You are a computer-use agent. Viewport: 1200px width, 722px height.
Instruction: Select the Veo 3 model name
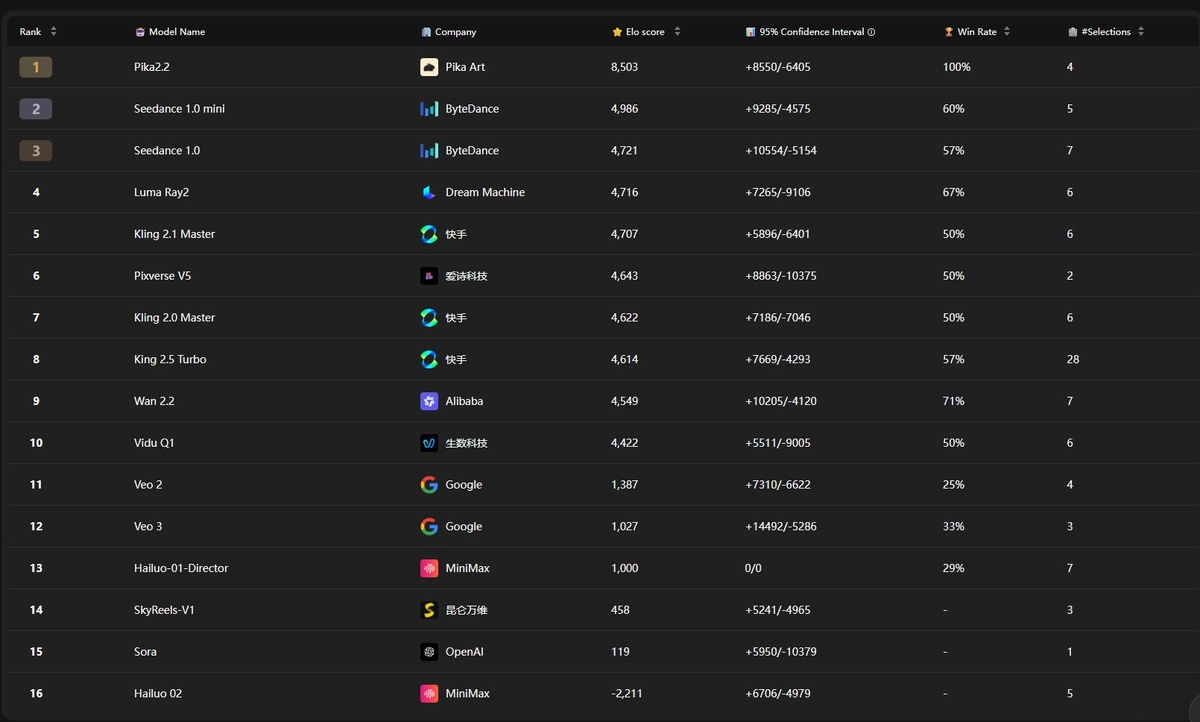148,526
